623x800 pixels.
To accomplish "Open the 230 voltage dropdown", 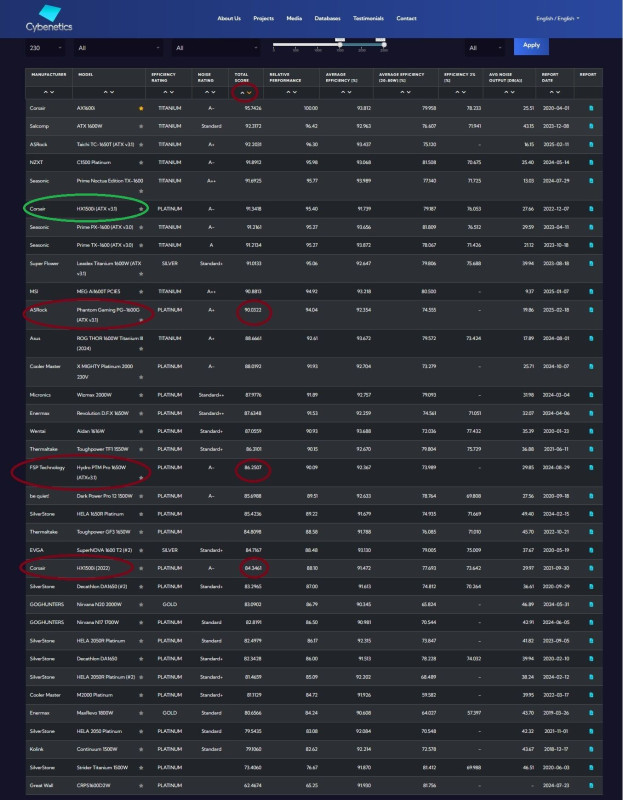I will (45, 48).
